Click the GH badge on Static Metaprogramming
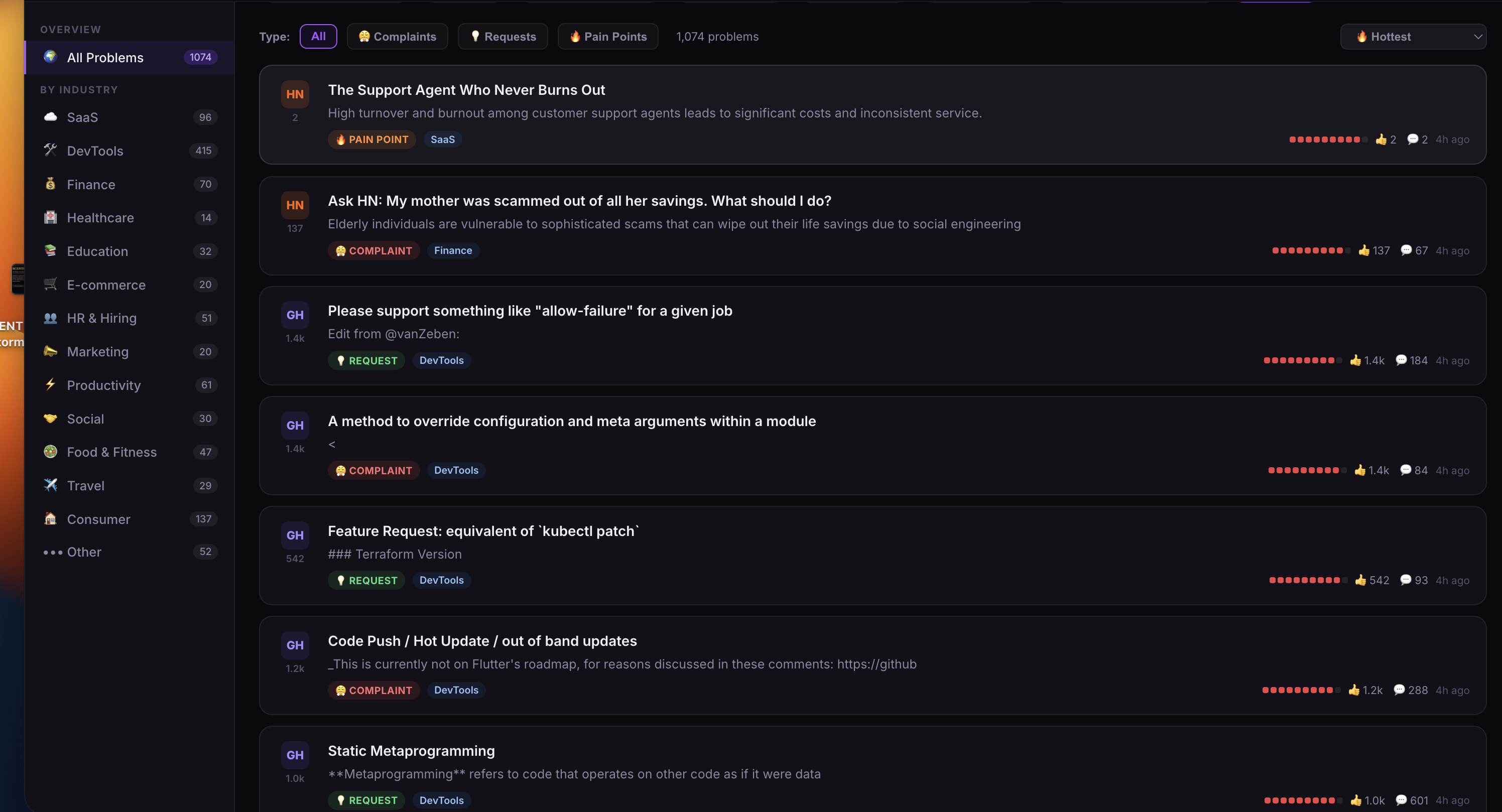1502x812 pixels. point(295,754)
